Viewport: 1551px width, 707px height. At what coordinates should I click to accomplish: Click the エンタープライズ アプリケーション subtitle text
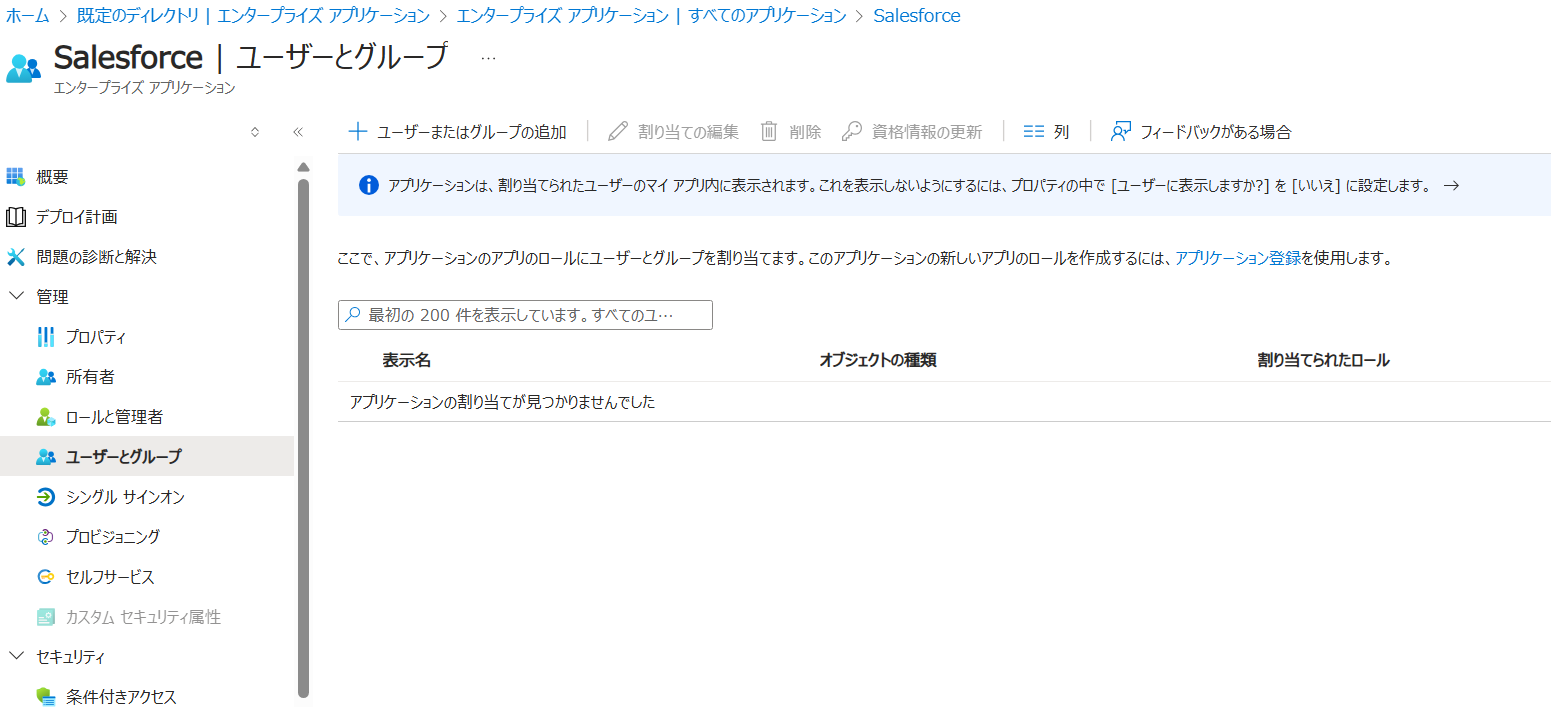pos(145,88)
